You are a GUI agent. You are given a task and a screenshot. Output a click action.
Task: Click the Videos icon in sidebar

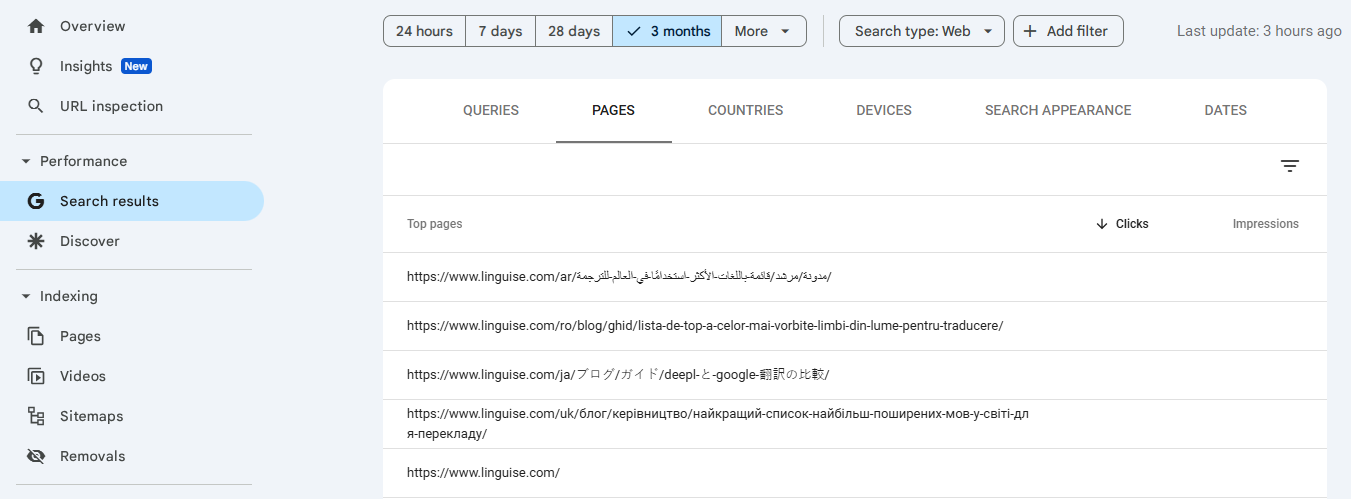point(36,376)
